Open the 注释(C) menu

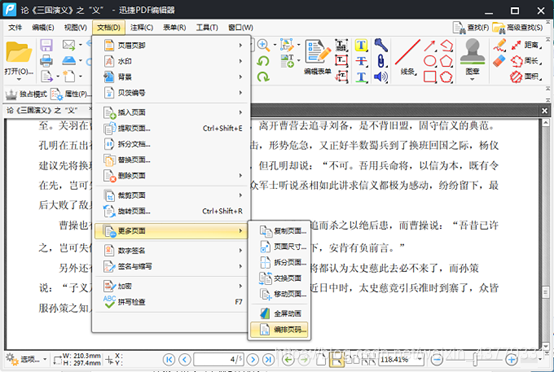[x=141, y=28]
